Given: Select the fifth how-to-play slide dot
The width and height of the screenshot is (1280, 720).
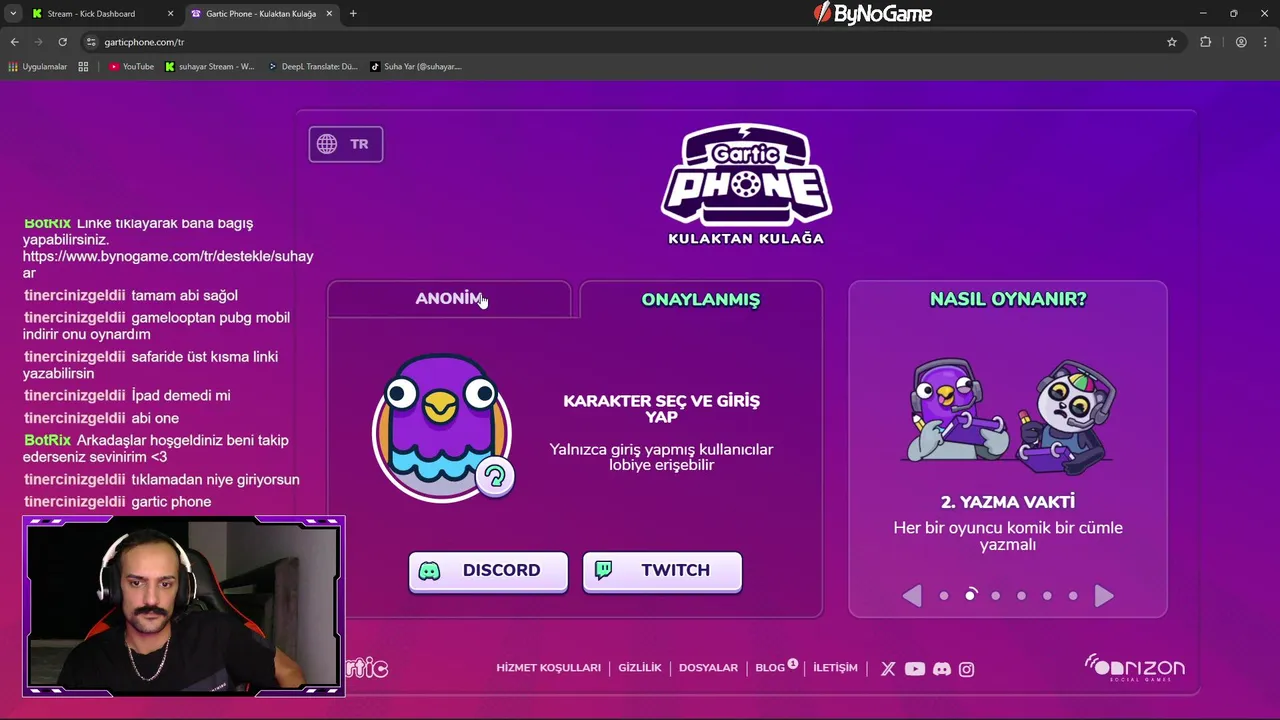Looking at the screenshot, I should coord(1047,596).
